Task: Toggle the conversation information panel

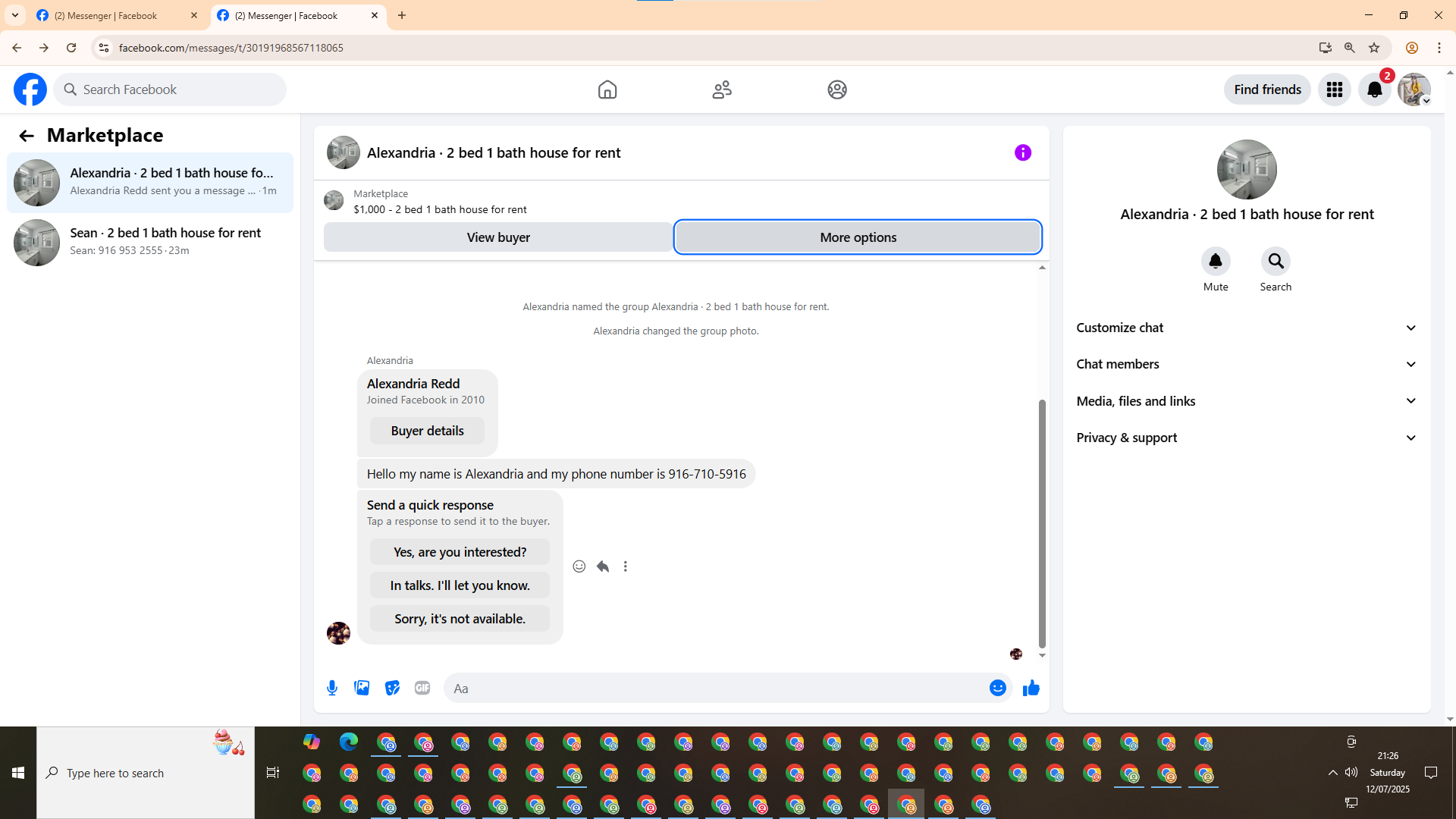Action: point(1022,152)
